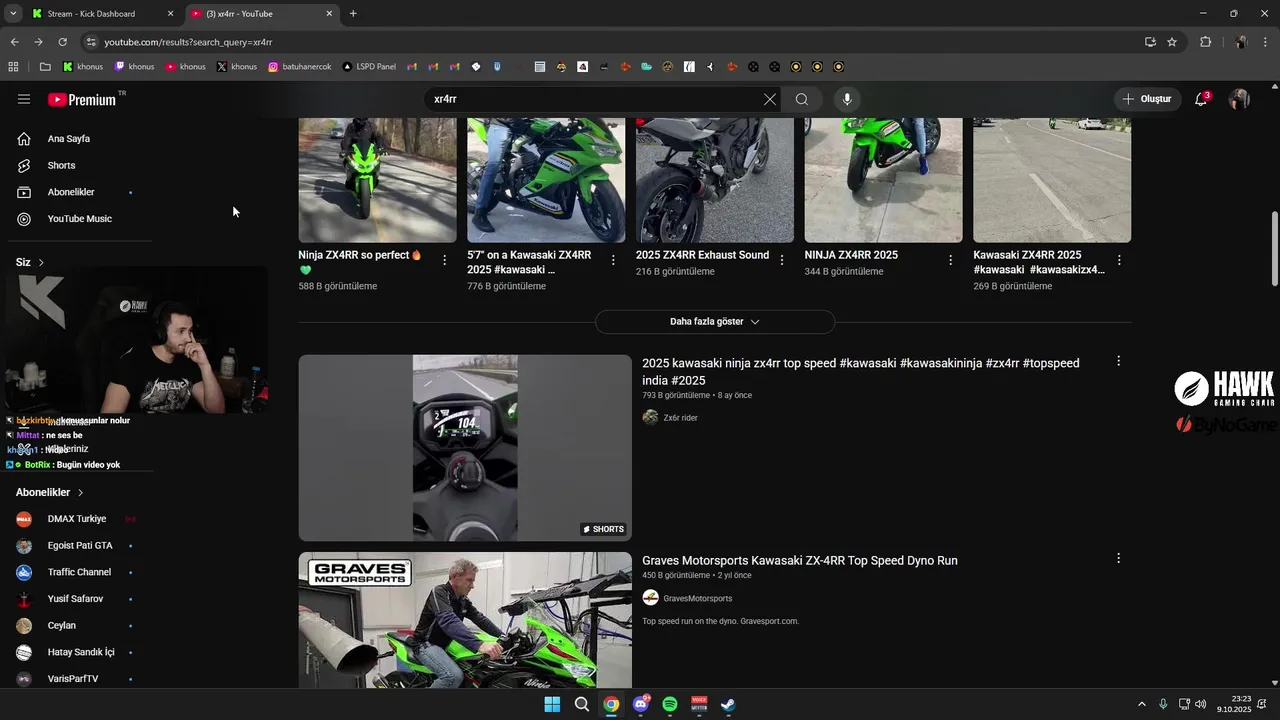Open the Instagram batuhanercok bookmark
1280x720 pixels.
(299, 67)
